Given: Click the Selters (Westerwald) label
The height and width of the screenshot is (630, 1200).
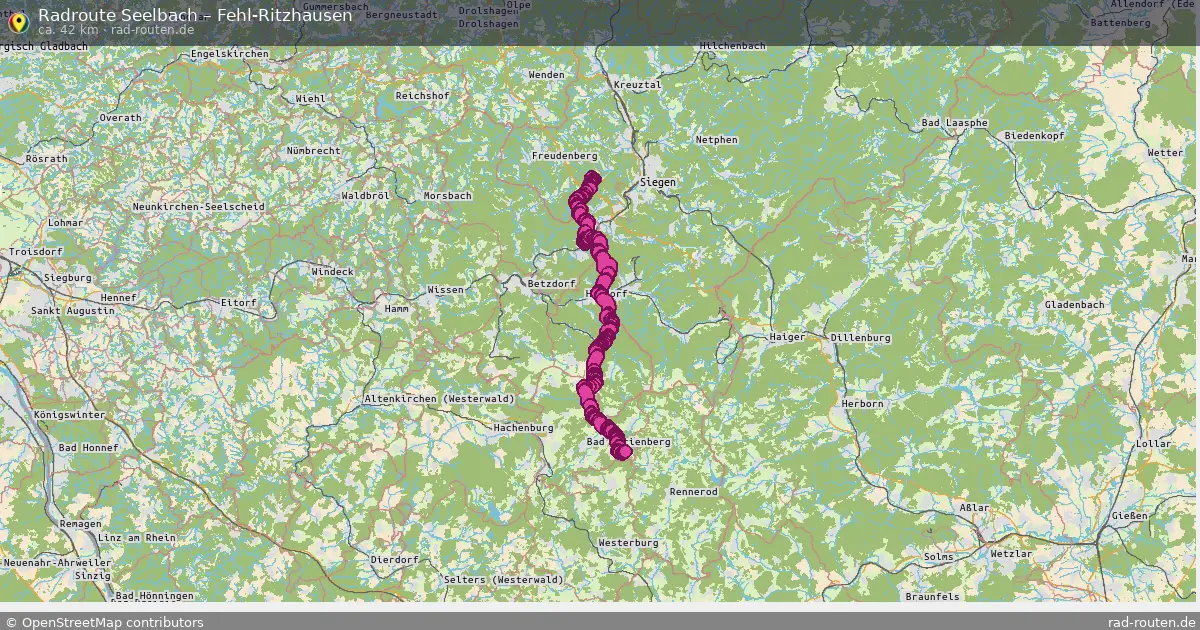Looking at the screenshot, I should (x=503, y=580).
